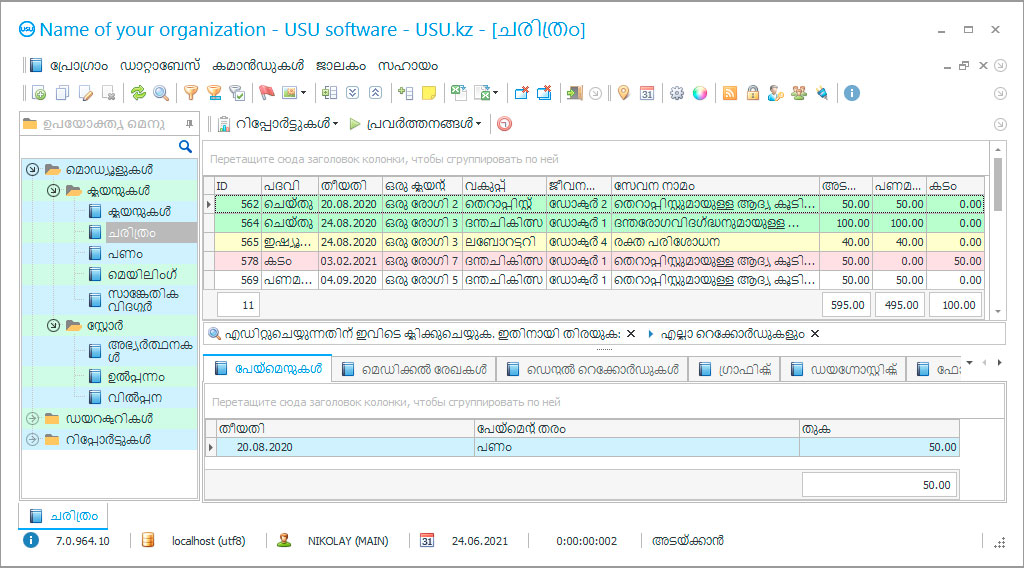Click the red flag toolbar icon
Image resolution: width=1024 pixels, height=568 pixels.
pos(266,93)
